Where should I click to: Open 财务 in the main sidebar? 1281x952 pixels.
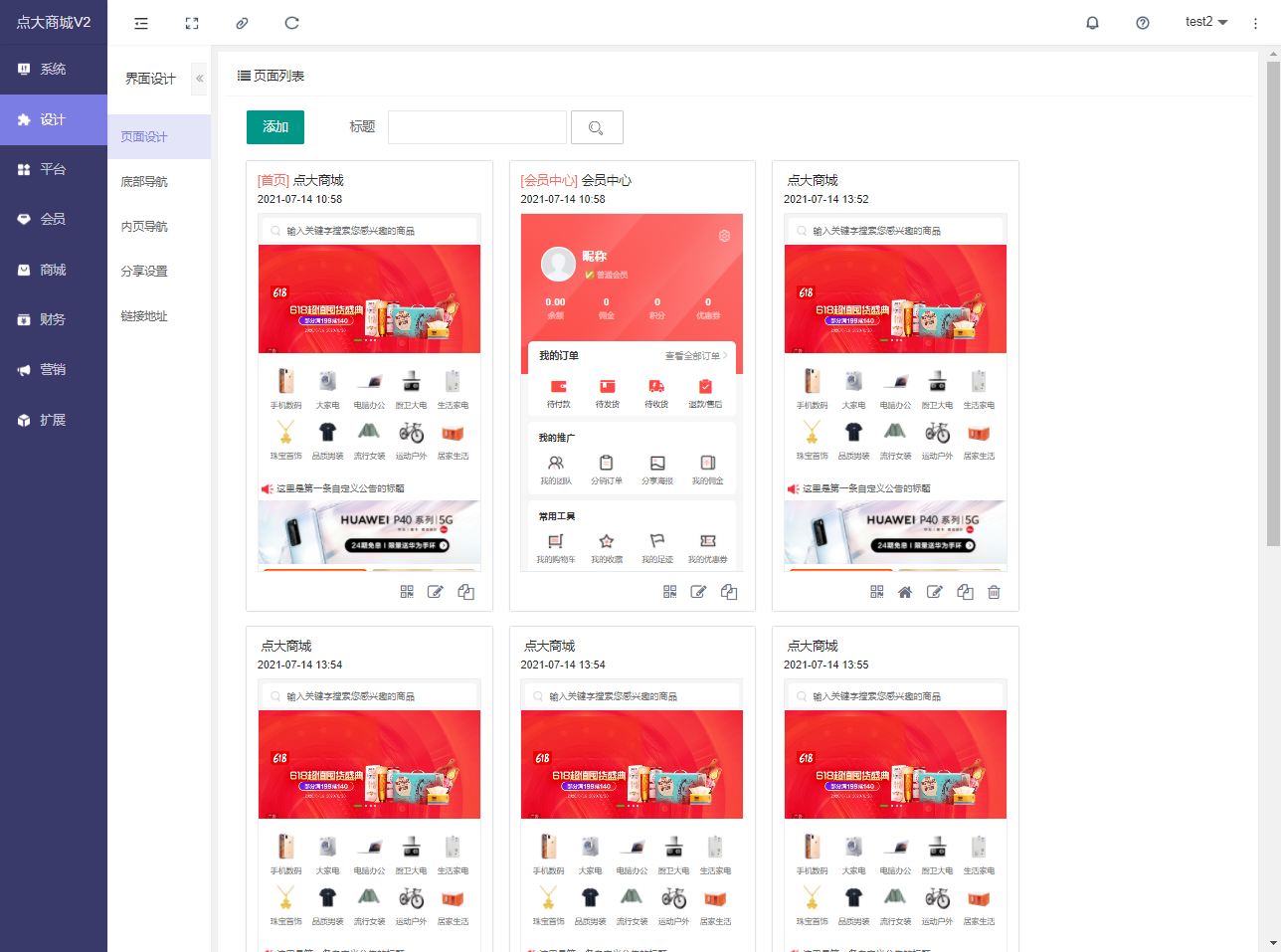click(x=54, y=319)
